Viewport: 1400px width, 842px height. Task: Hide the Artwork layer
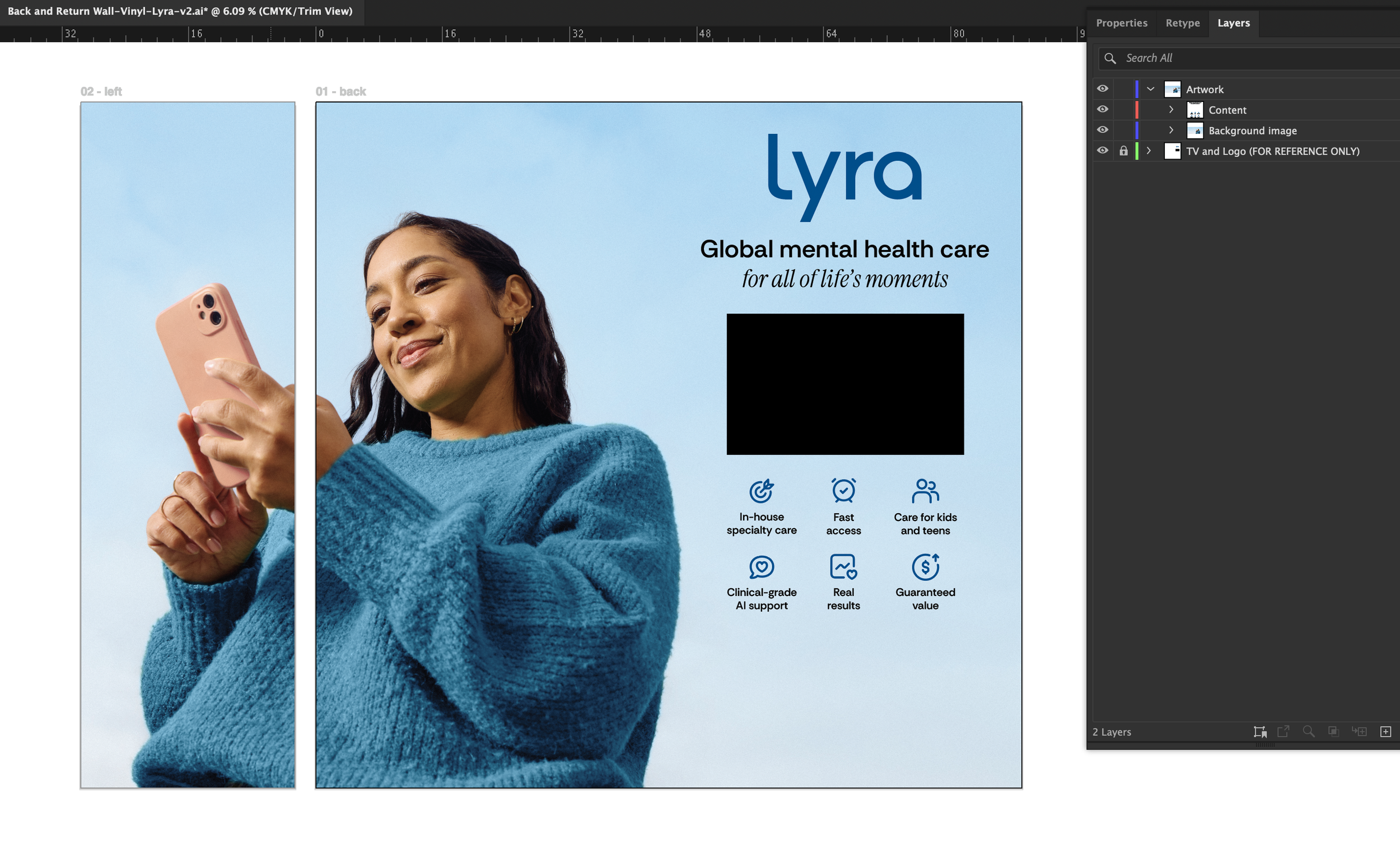pos(1102,88)
